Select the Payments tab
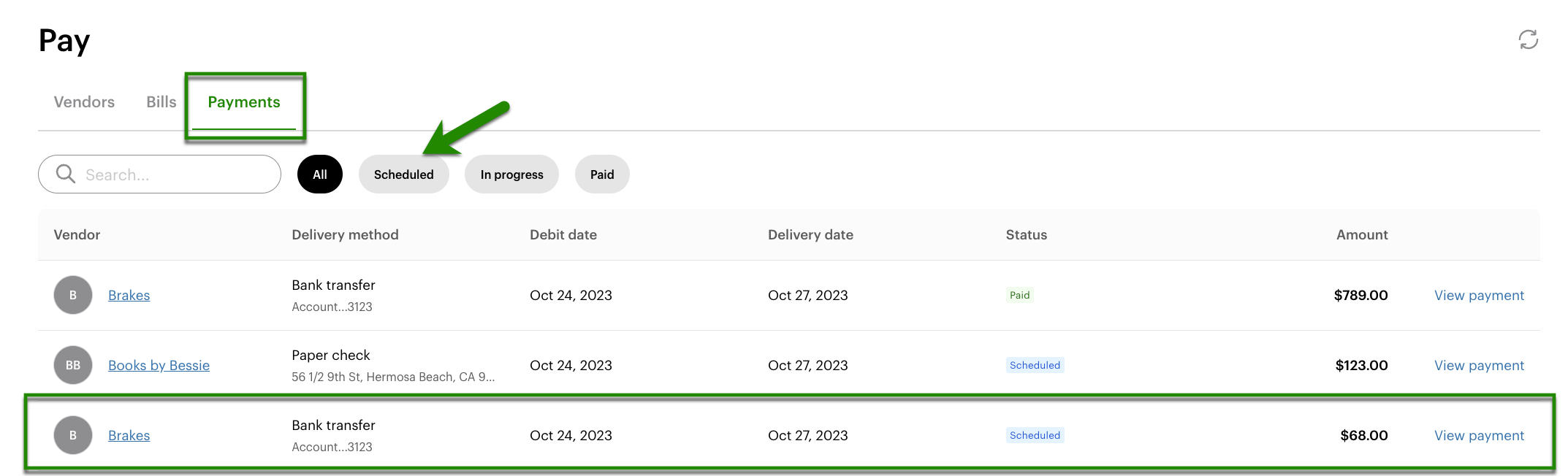Screen dimensions: 1568x476 pyautogui.click(x=244, y=102)
